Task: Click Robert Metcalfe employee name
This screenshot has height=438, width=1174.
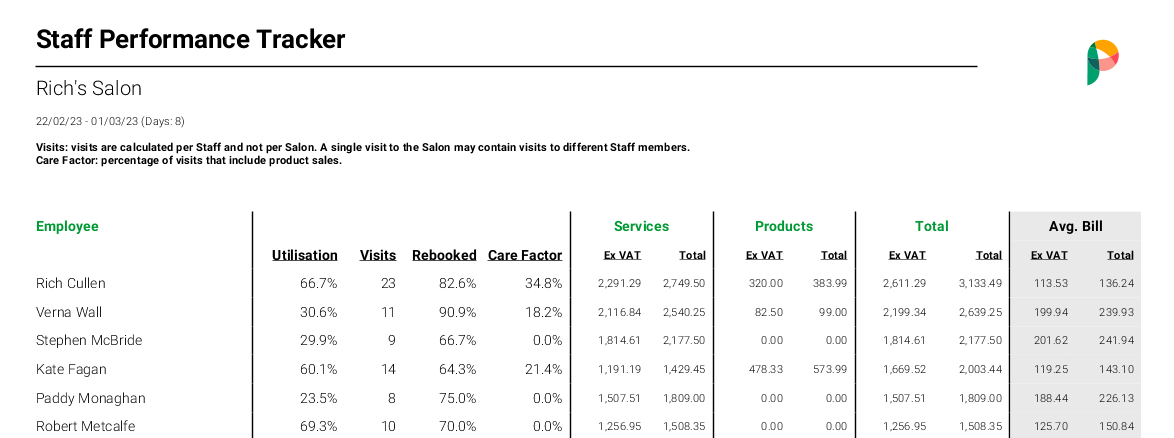Action: [x=84, y=426]
